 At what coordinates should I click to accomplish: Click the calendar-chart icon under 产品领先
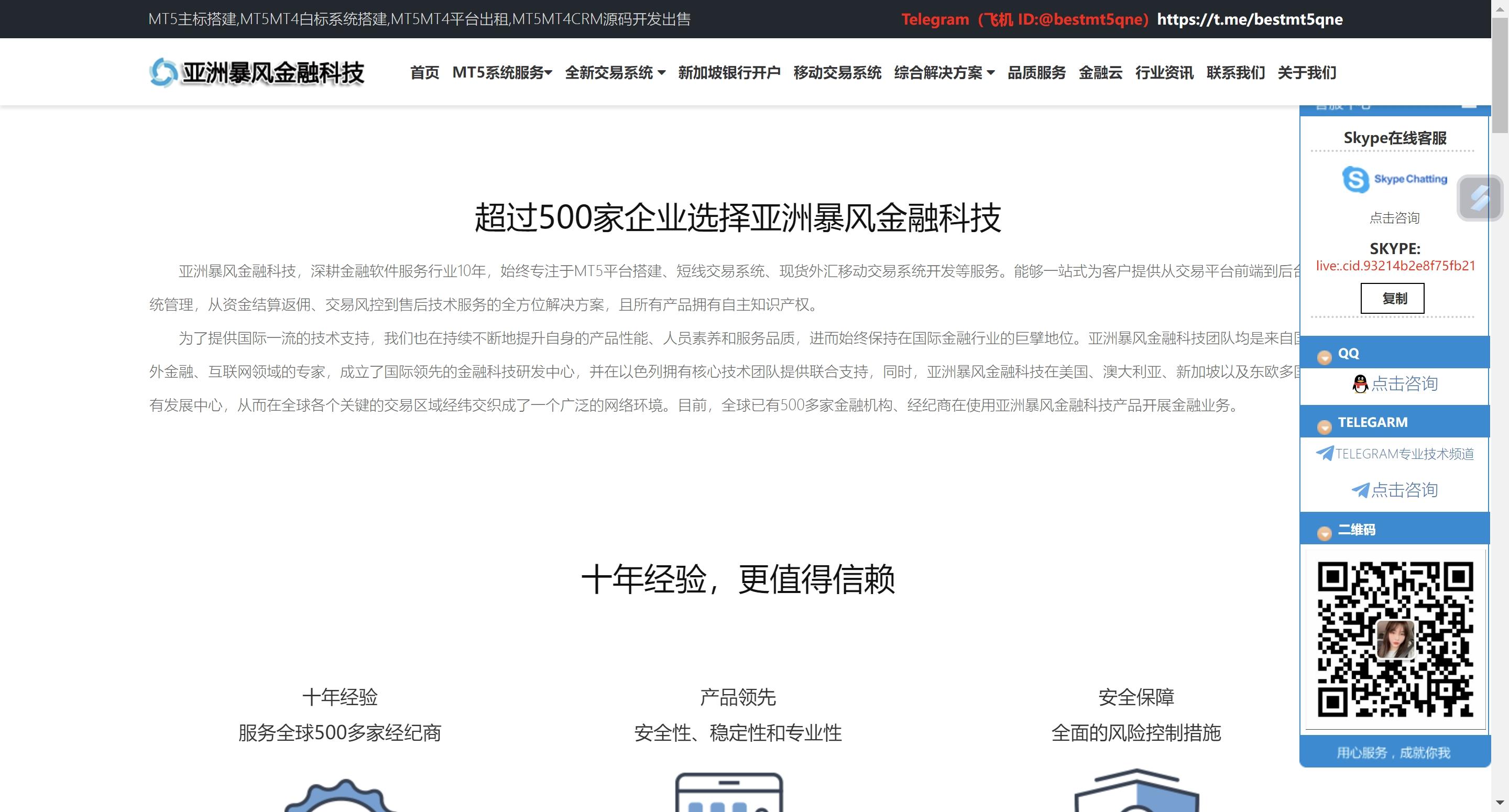[x=729, y=792]
